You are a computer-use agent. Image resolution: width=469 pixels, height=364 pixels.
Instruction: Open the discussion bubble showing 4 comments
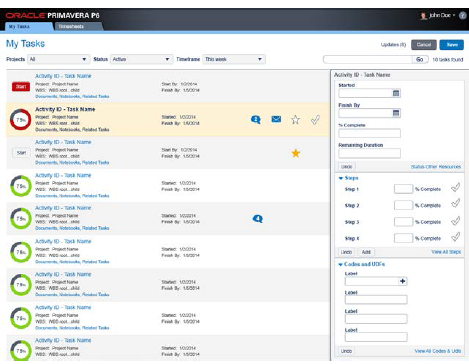pyautogui.click(x=258, y=219)
